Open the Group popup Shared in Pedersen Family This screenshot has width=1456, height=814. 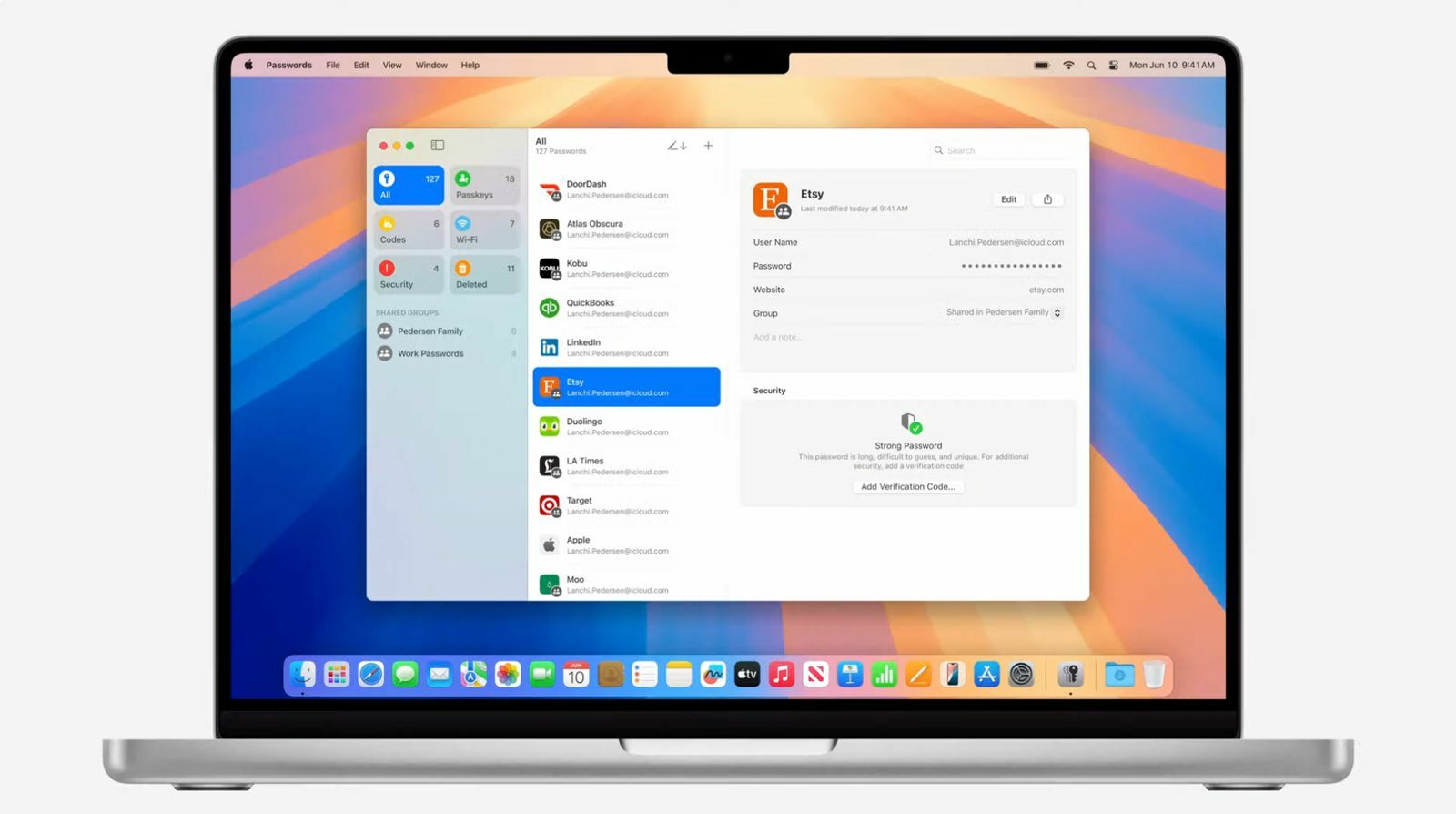[x=1004, y=312]
